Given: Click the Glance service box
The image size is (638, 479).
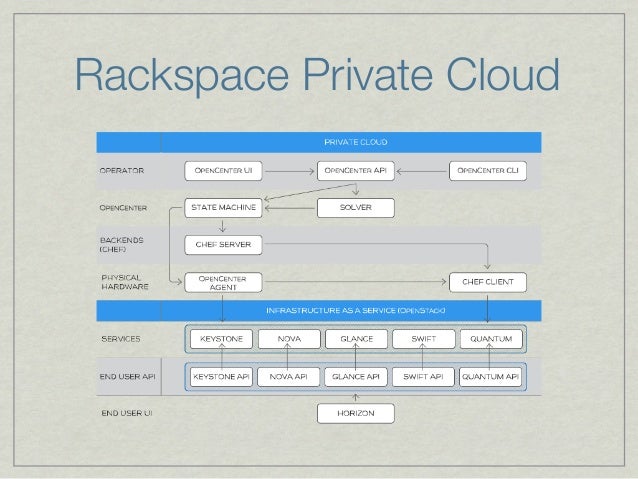Looking at the screenshot, I should tap(356, 339).
